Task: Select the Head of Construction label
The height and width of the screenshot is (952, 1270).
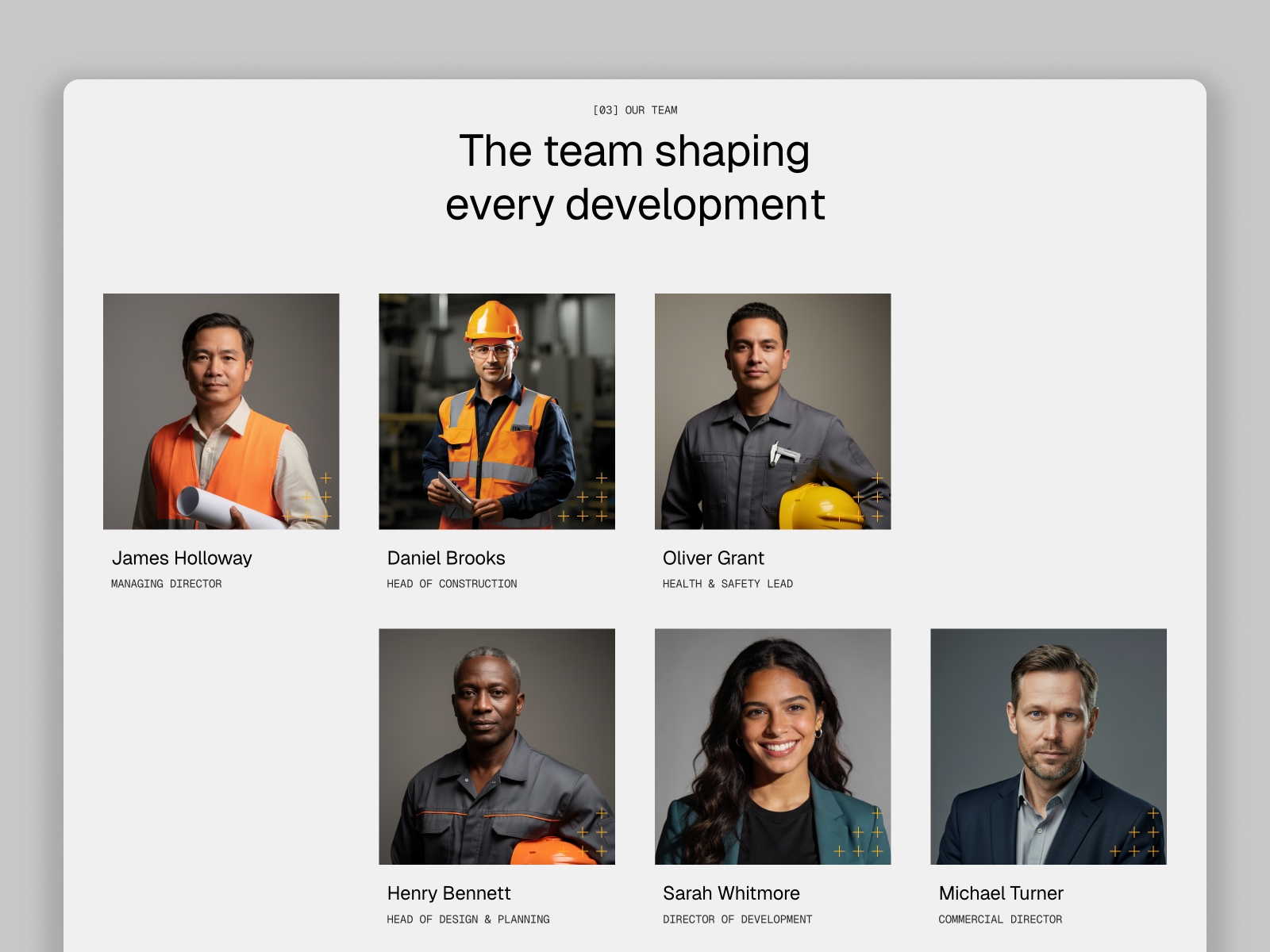Action: tap(452, 584)
